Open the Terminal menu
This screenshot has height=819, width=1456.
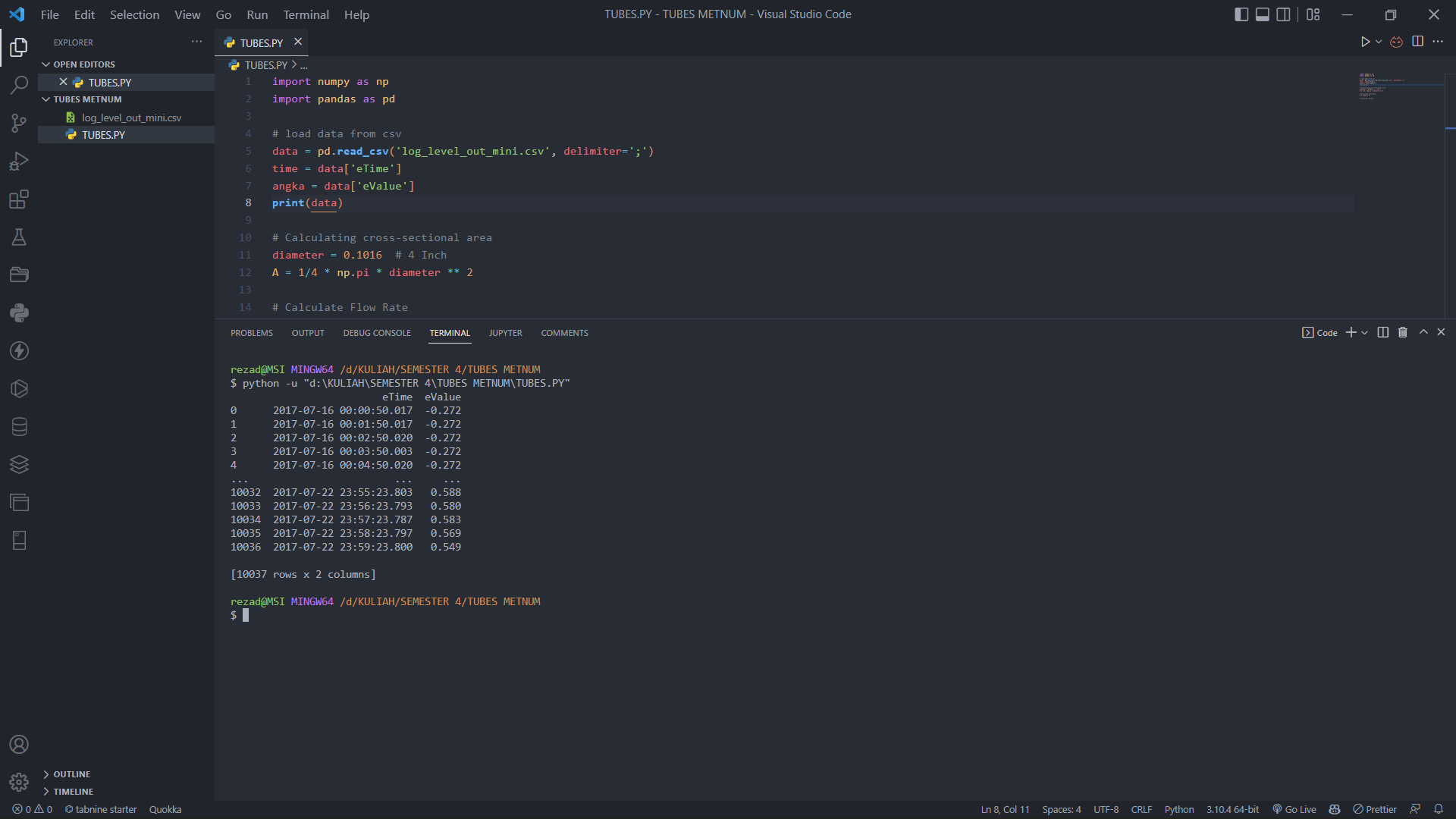pyautogui.click(x=305, y=14)
